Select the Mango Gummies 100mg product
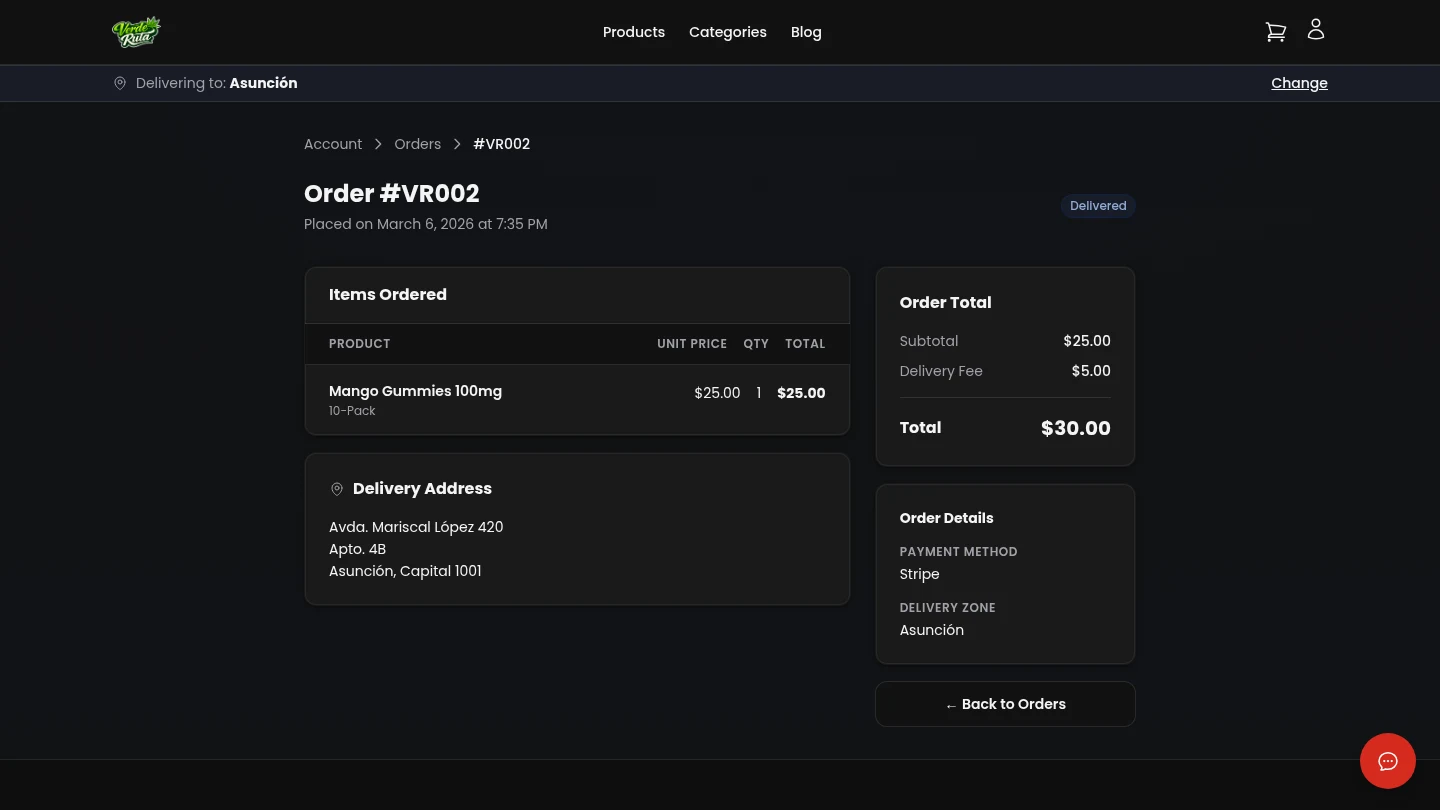Viewport: 1440px width, 810px height. [x=415, y=391]
